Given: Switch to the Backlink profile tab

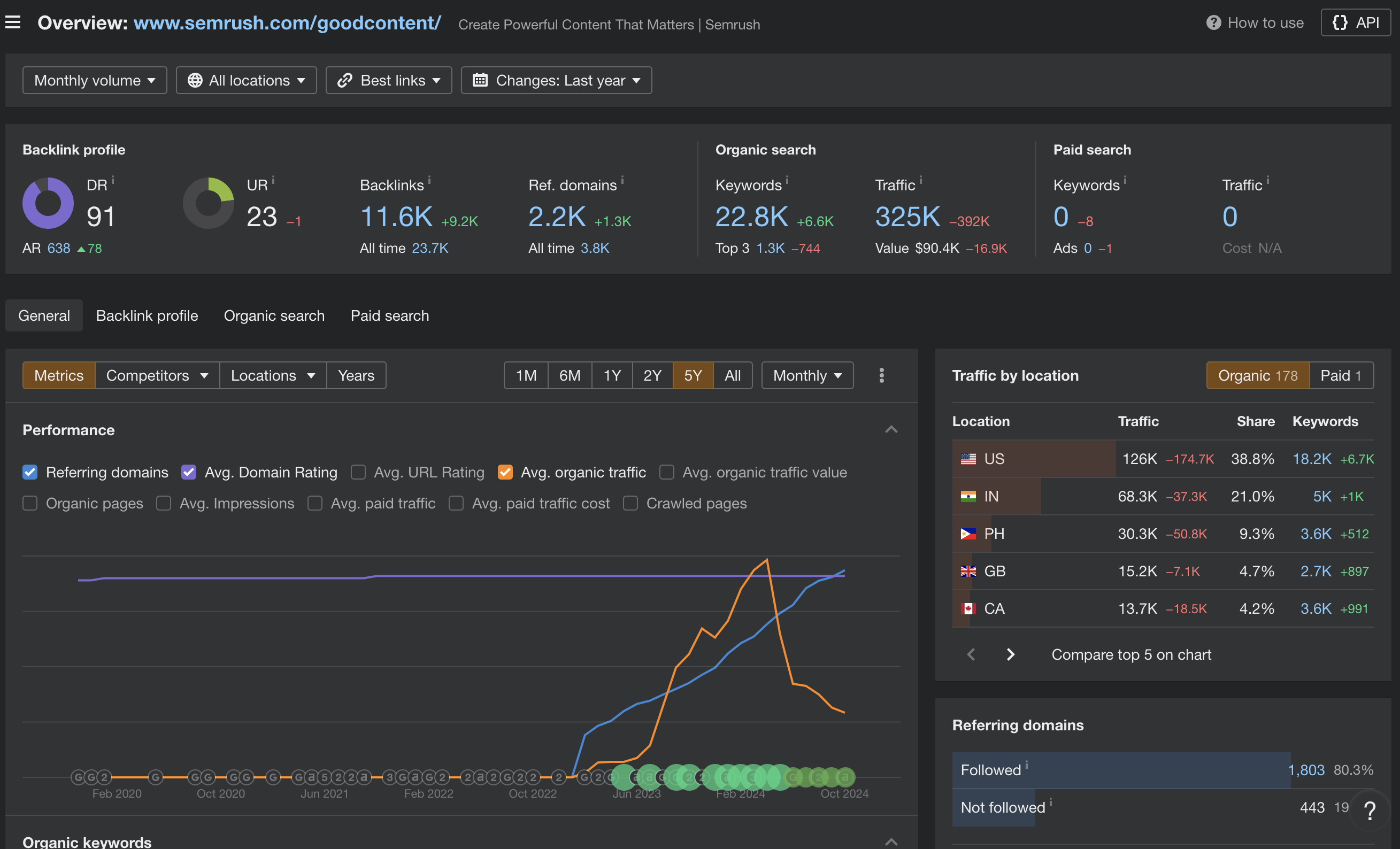Looking at the screenshot, I should (x=147, y=316).
